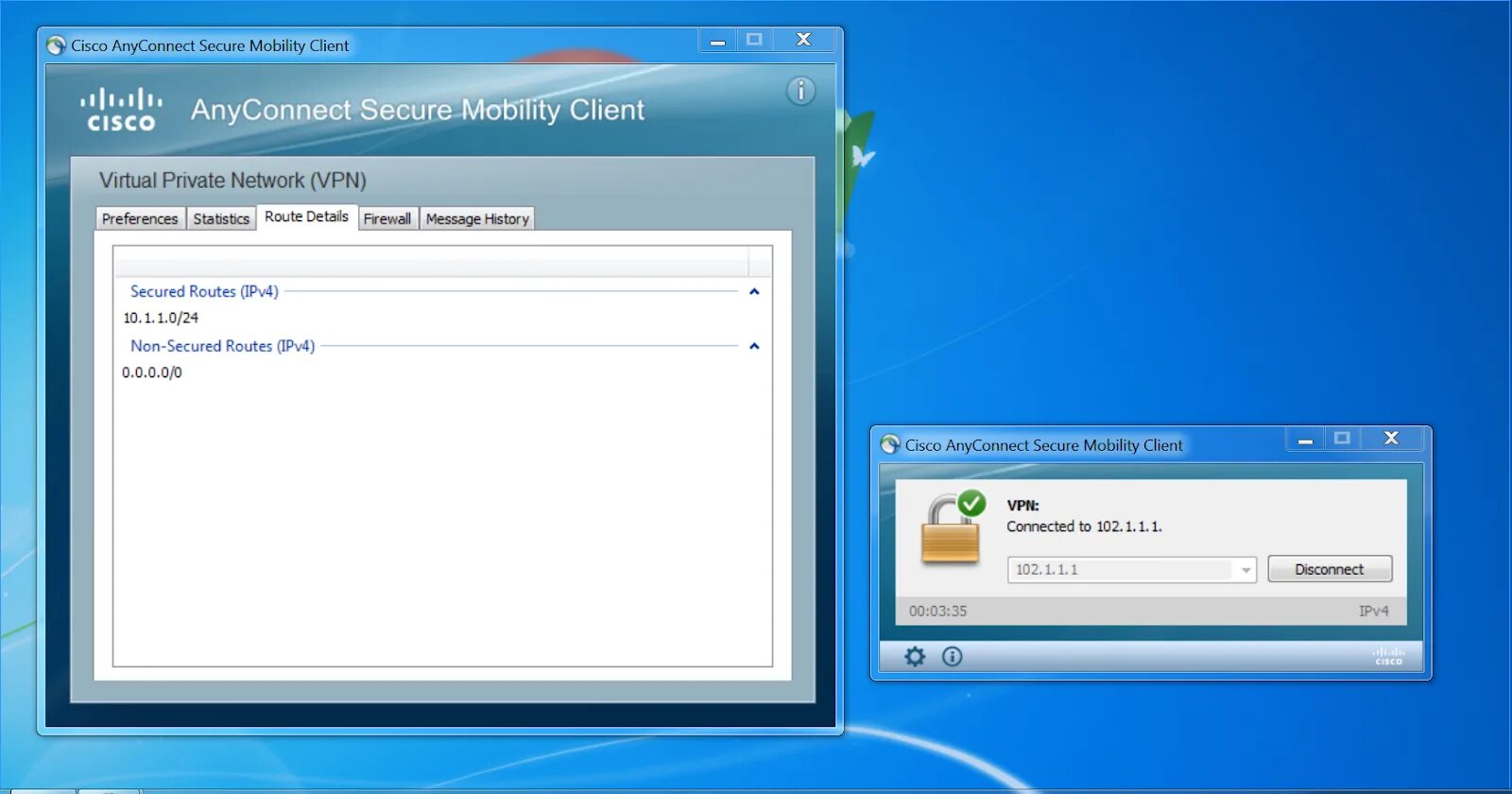Close the small VPN window
Screen dimensions: 1512x794
click(x=1391, y=439)
